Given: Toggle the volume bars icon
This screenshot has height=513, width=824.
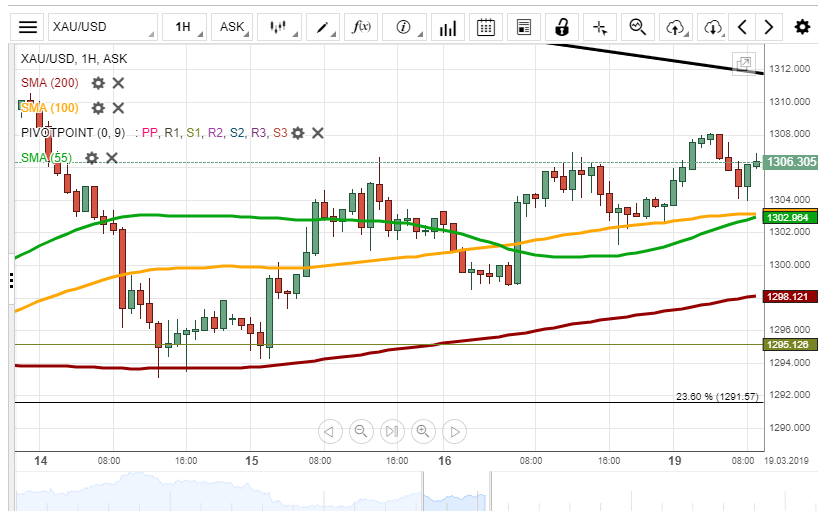Looking at the screenshot, I should click(x=447, y=27).
